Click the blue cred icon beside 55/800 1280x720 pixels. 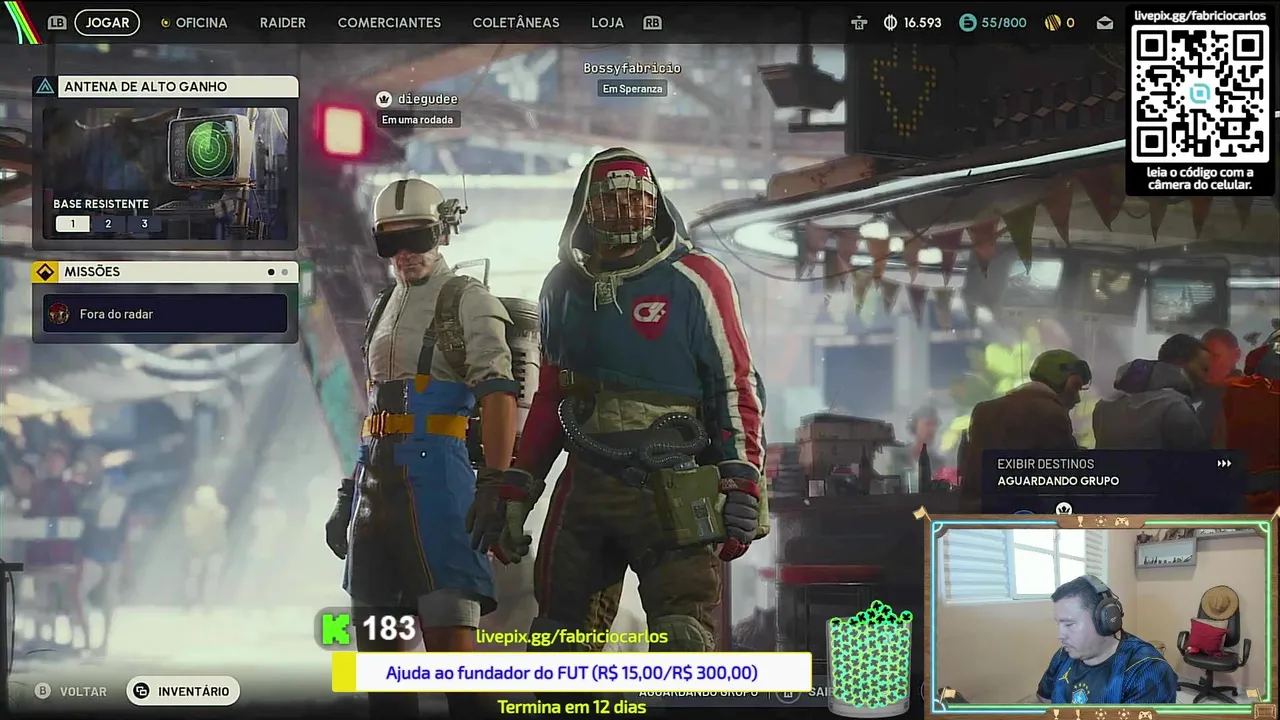coord(967,22)
